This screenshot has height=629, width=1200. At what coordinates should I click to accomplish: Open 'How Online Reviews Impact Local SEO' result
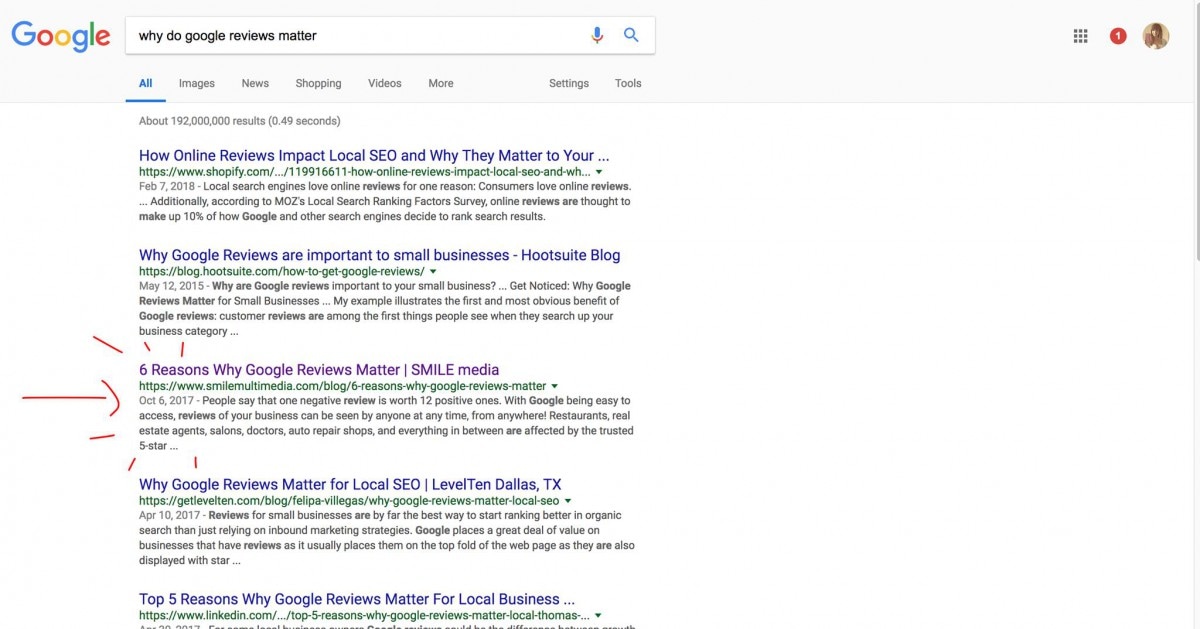coord(374,155)
